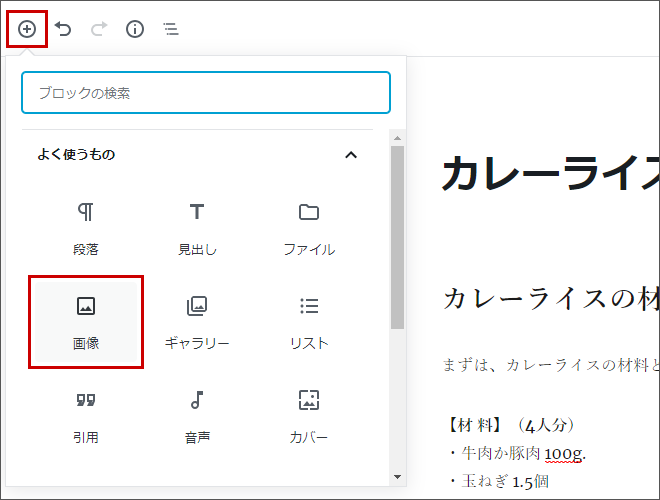Screen dimensions: 660x500
Task: Click in the ブロックの検索 search field
Action: click(x=206, y=93)
